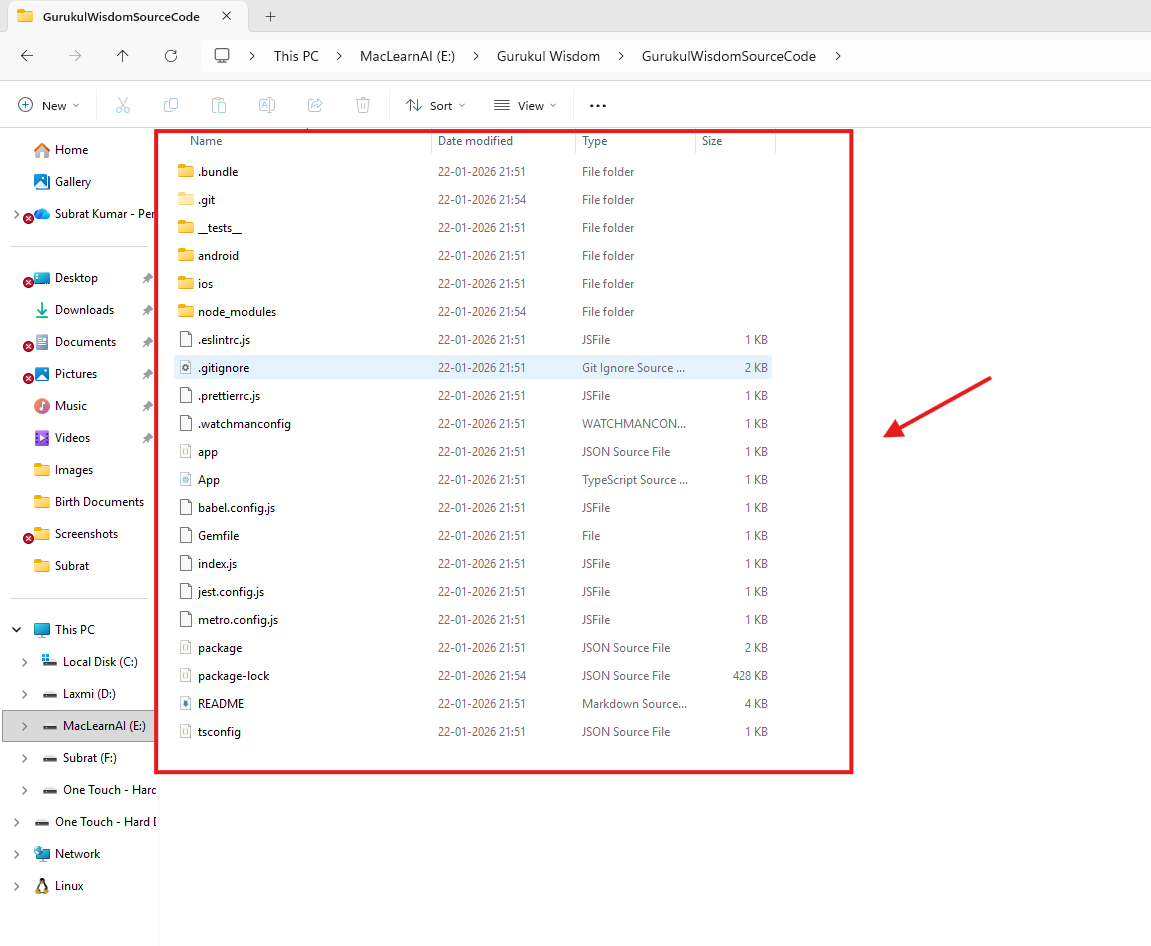The image size is (1151, 946).
Task: Click the Rename icon in toolbar
Action: pos(267,105)
